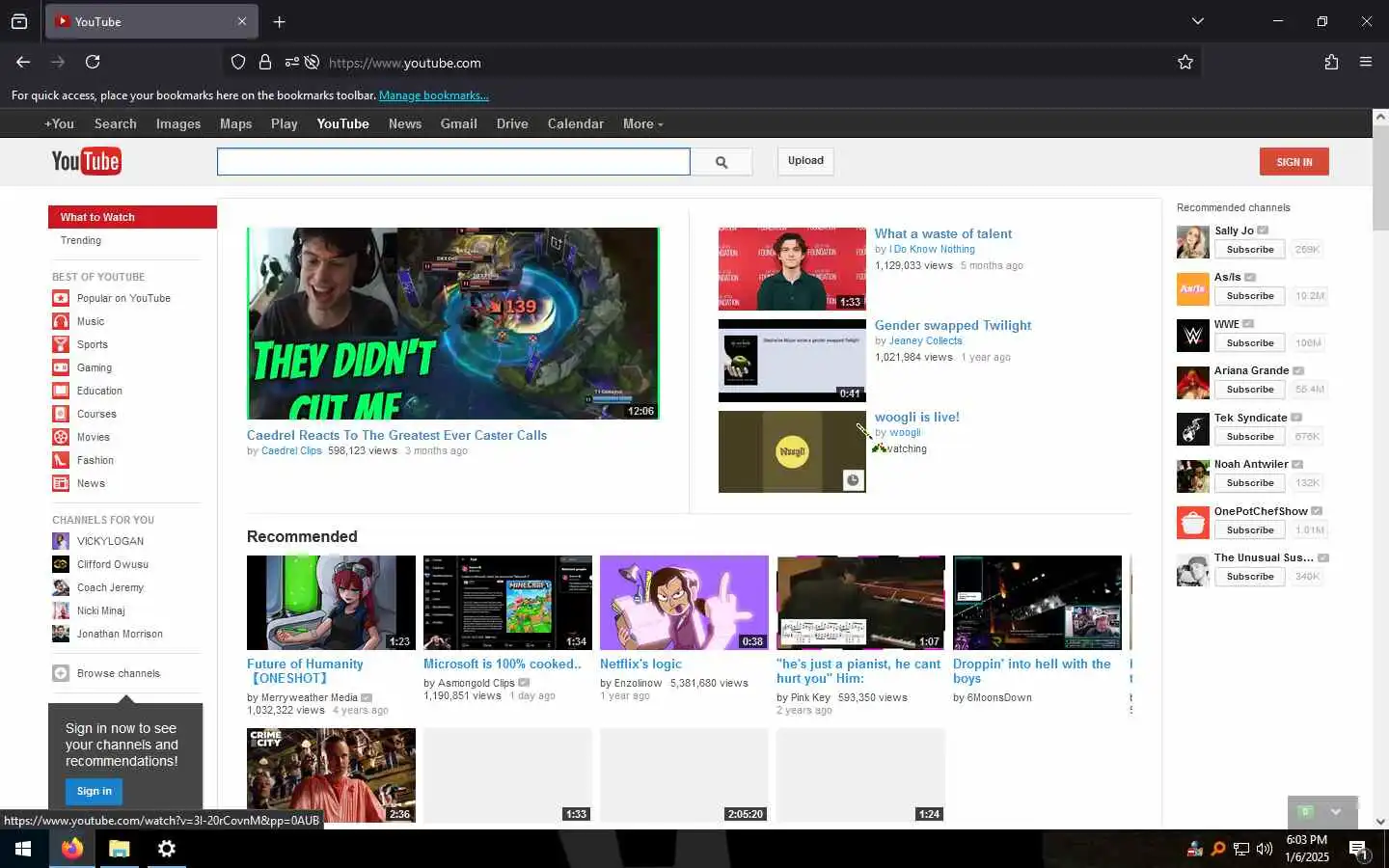This screenshot has width=1389, height=868.
Task: Open the Nicki Minaj channel link
Action: [x=101, y=610]
